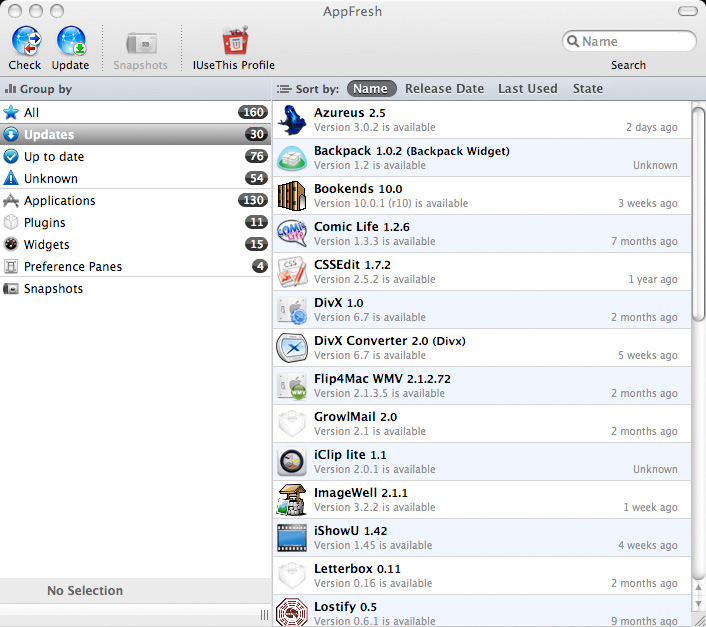The height and width of the screenshot is (627, 706).
Task: Select the Applications group
Action: click(135, 200)
